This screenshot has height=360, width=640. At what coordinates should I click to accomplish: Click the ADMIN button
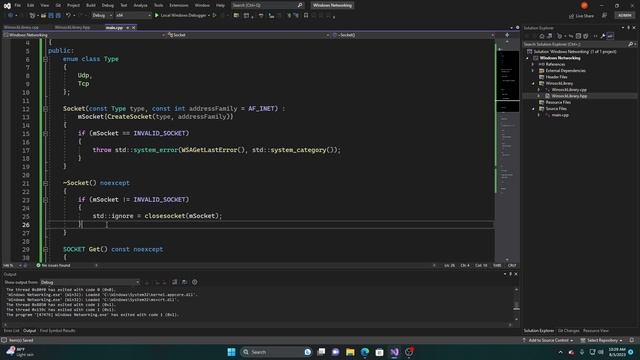pyautogui.click(x=624, y=16)
